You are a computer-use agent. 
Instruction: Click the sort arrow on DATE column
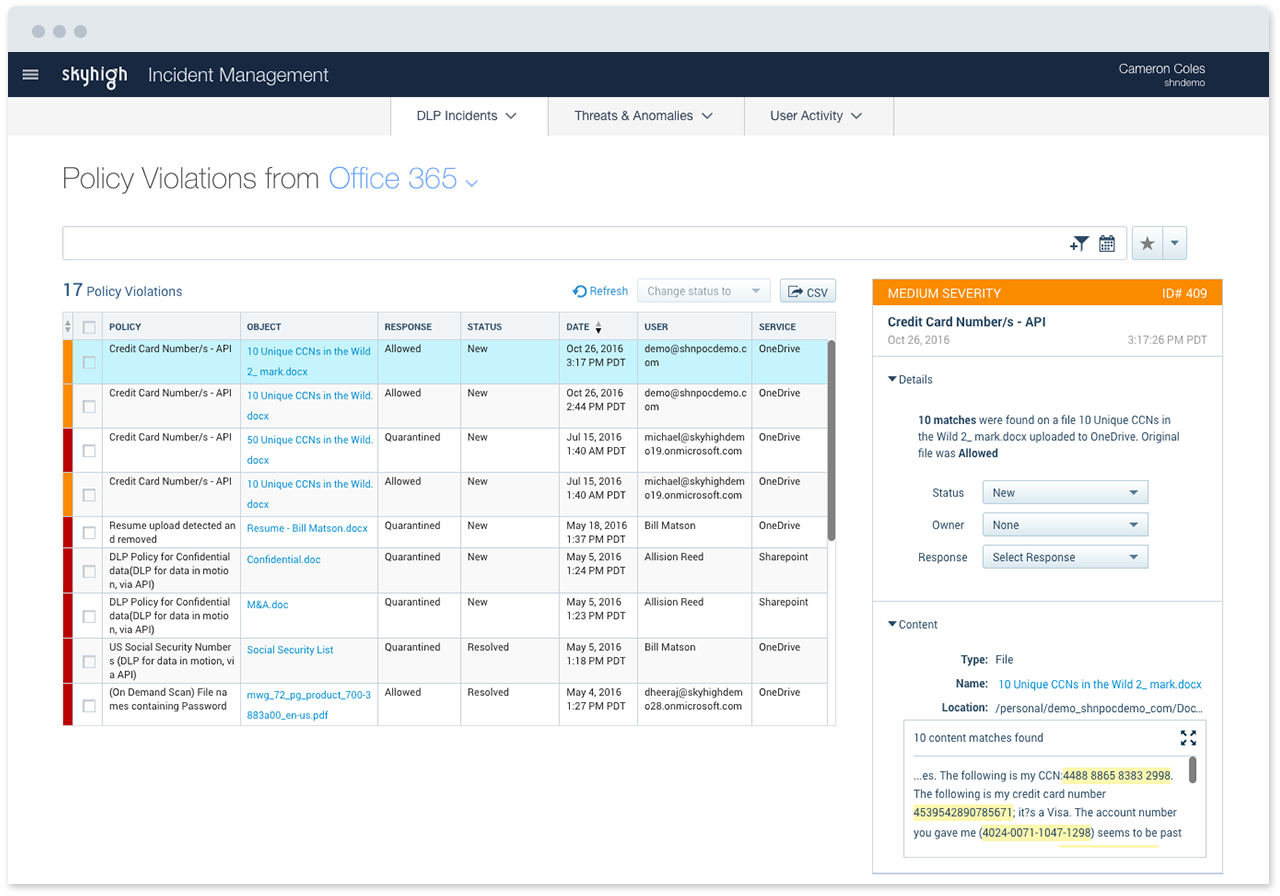598,327
